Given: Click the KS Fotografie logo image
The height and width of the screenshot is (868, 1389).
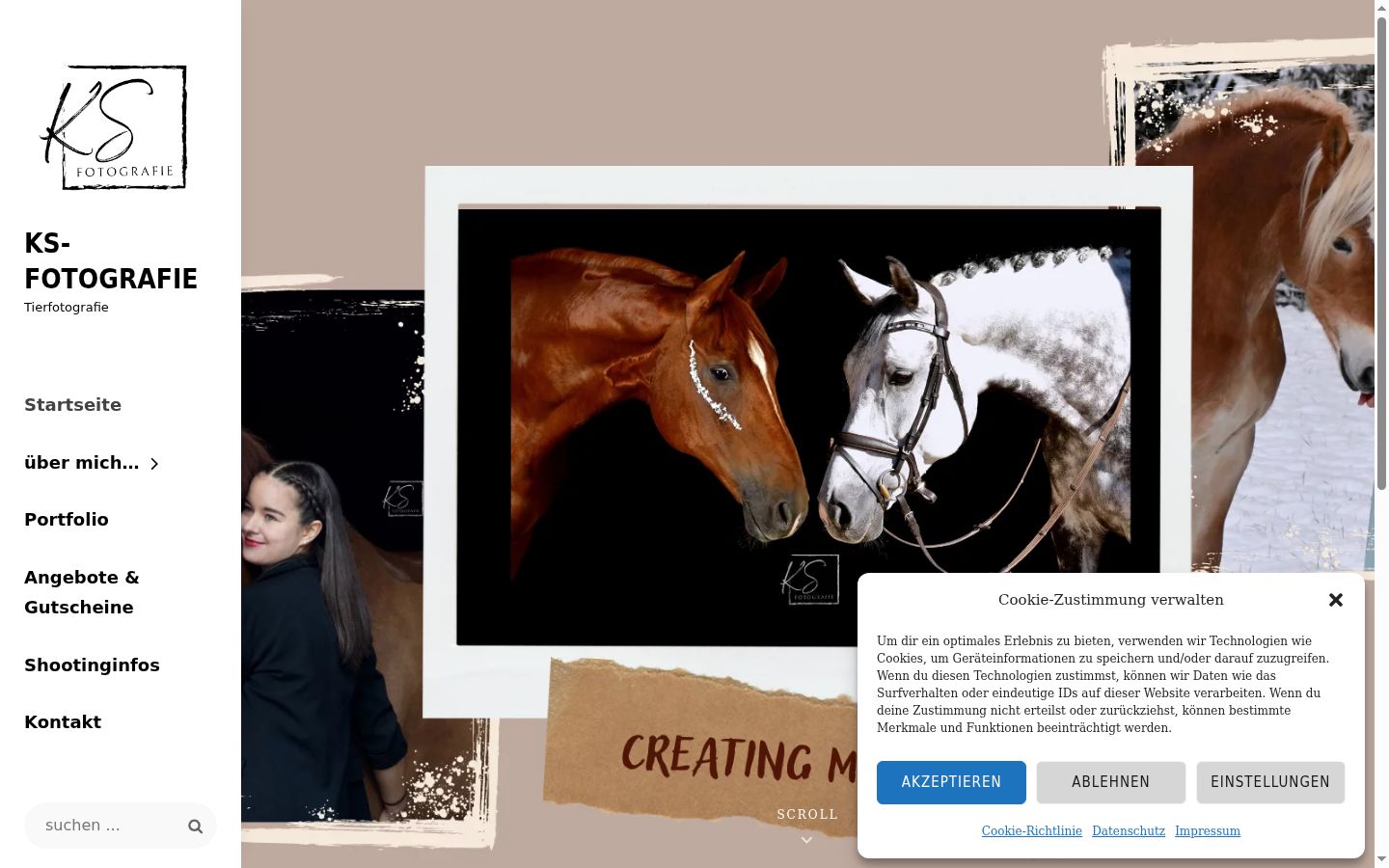Looking at the screenshot, I should pos(113,127).
